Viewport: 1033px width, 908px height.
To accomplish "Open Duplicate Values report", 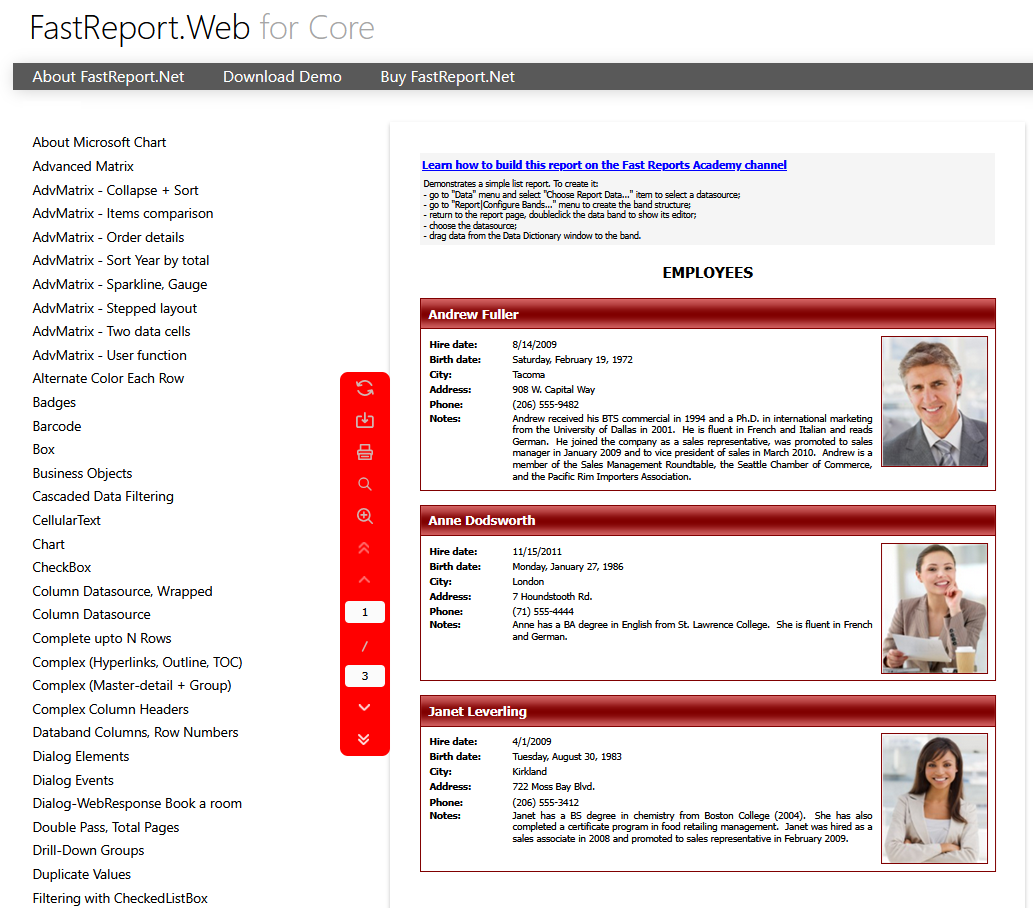I will click(x=82, y=874).
